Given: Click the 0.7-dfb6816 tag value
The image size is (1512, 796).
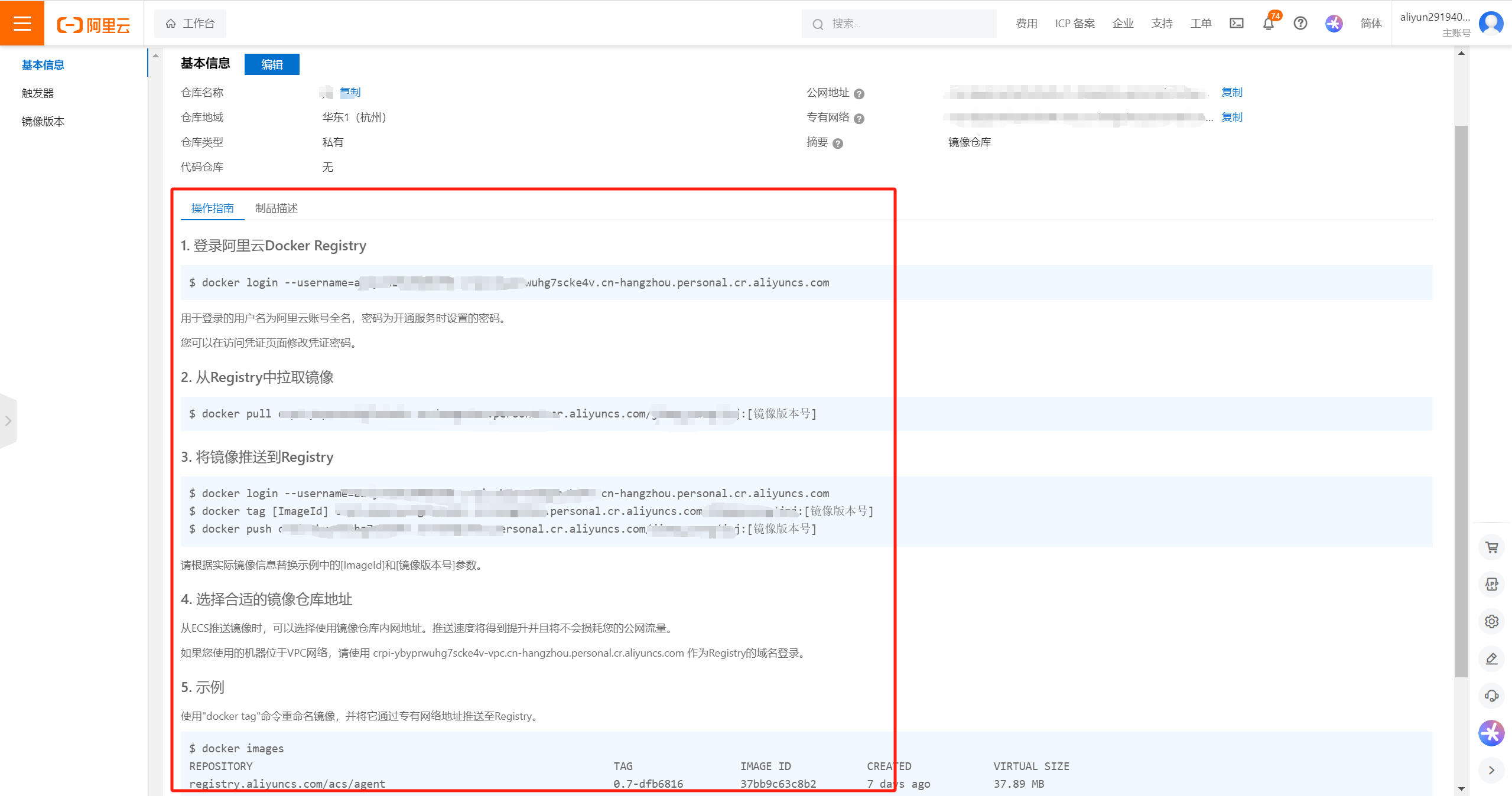Looking at the screenshot, I should [x=648, y=784].
